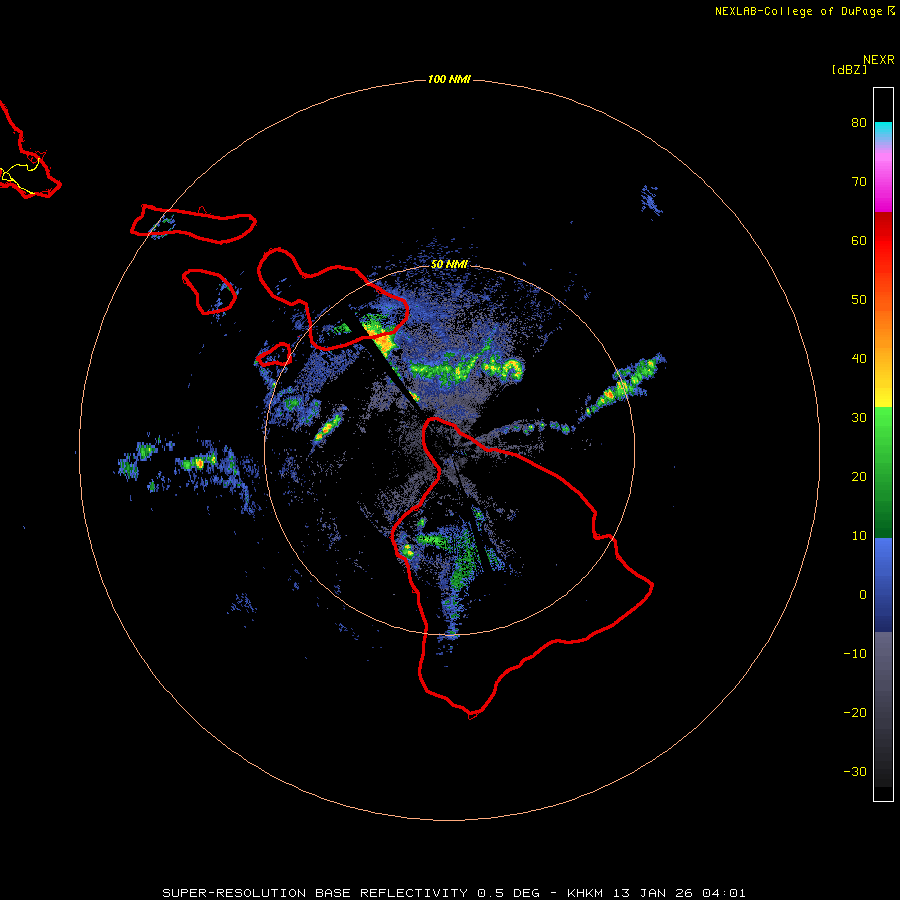Click the 30 dBZ scale value

coord(859,418)
